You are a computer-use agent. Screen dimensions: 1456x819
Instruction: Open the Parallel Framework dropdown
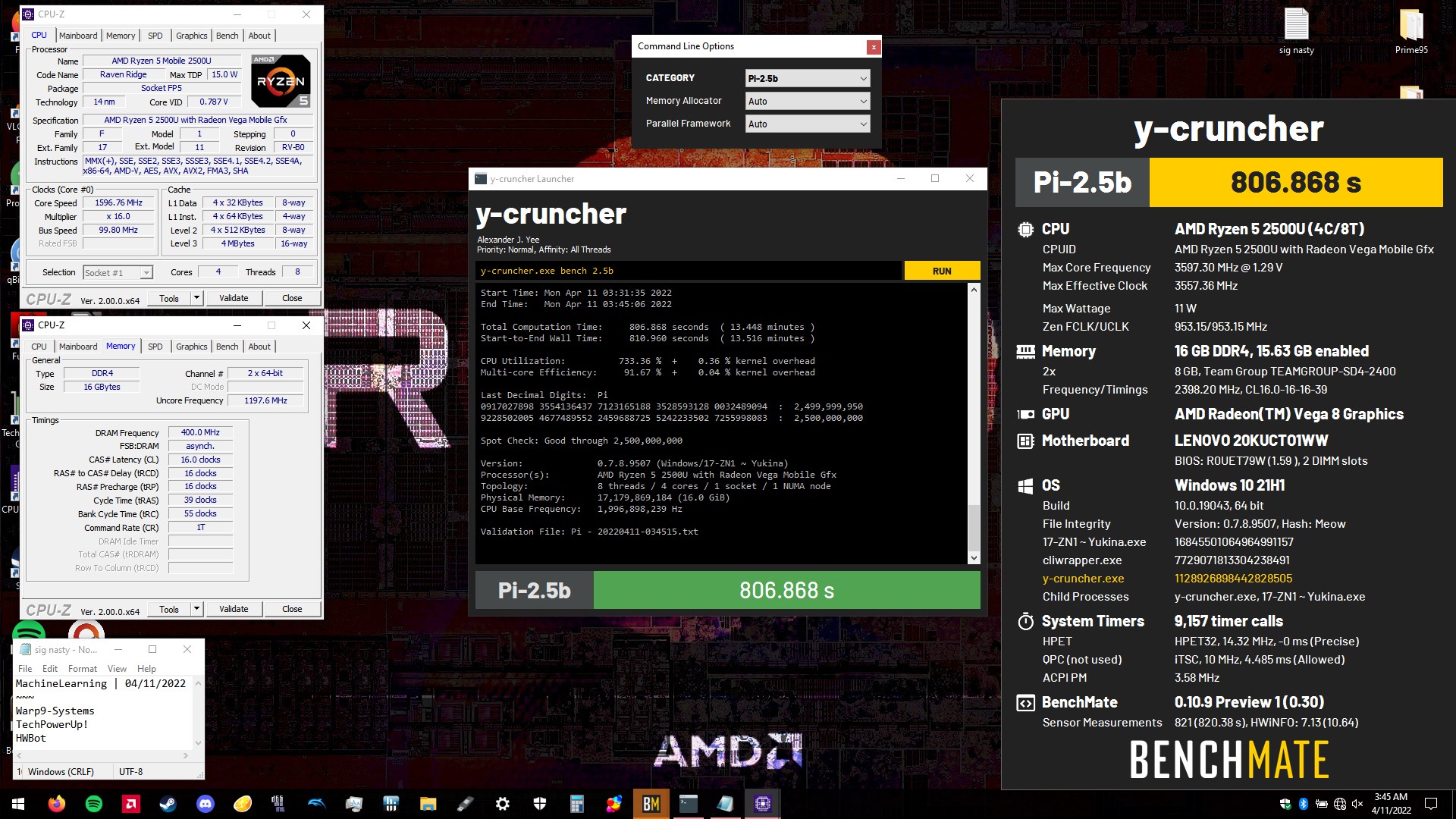[808, 124]
